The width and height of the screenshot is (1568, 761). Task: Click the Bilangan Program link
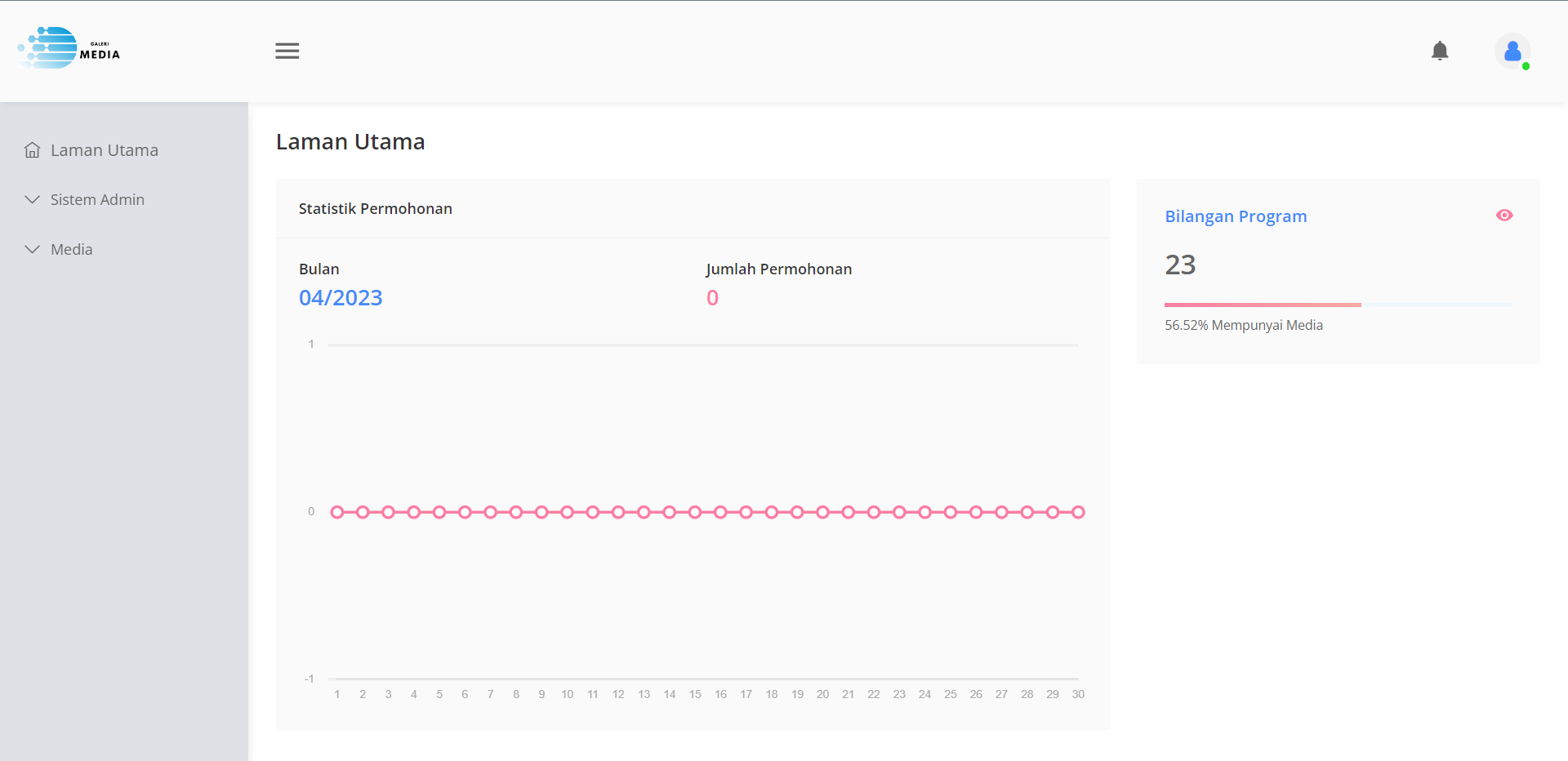click(x=1235, y=216)
